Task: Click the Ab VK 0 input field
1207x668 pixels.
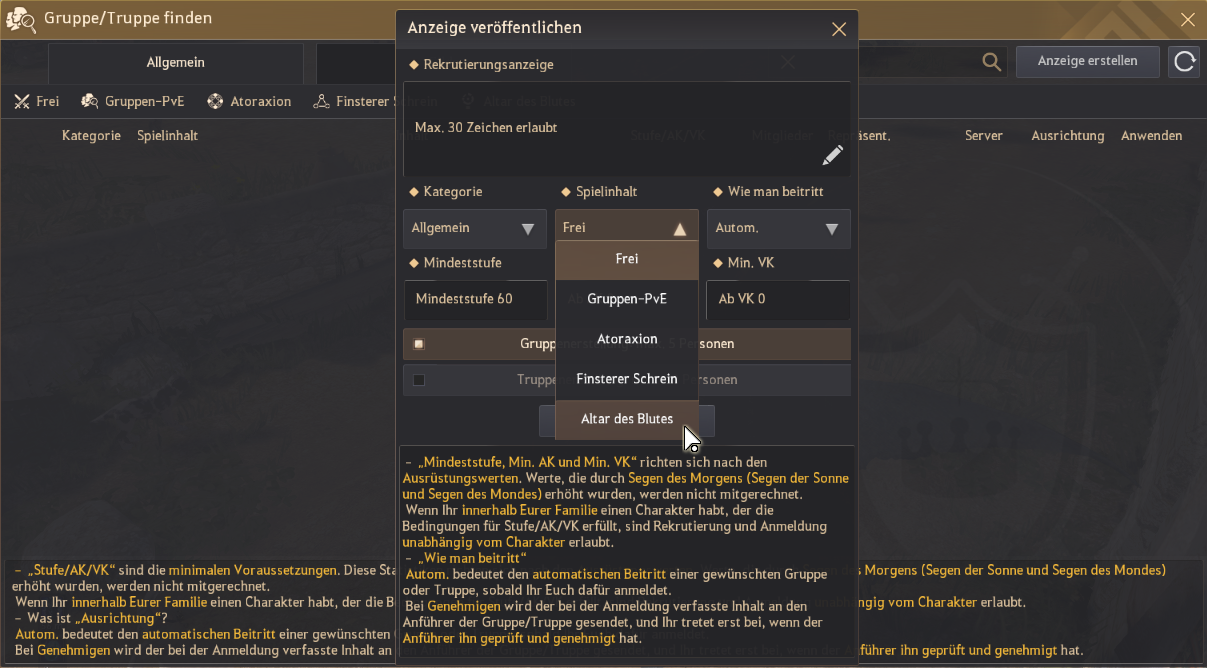Action: click(x=778, y=299)
